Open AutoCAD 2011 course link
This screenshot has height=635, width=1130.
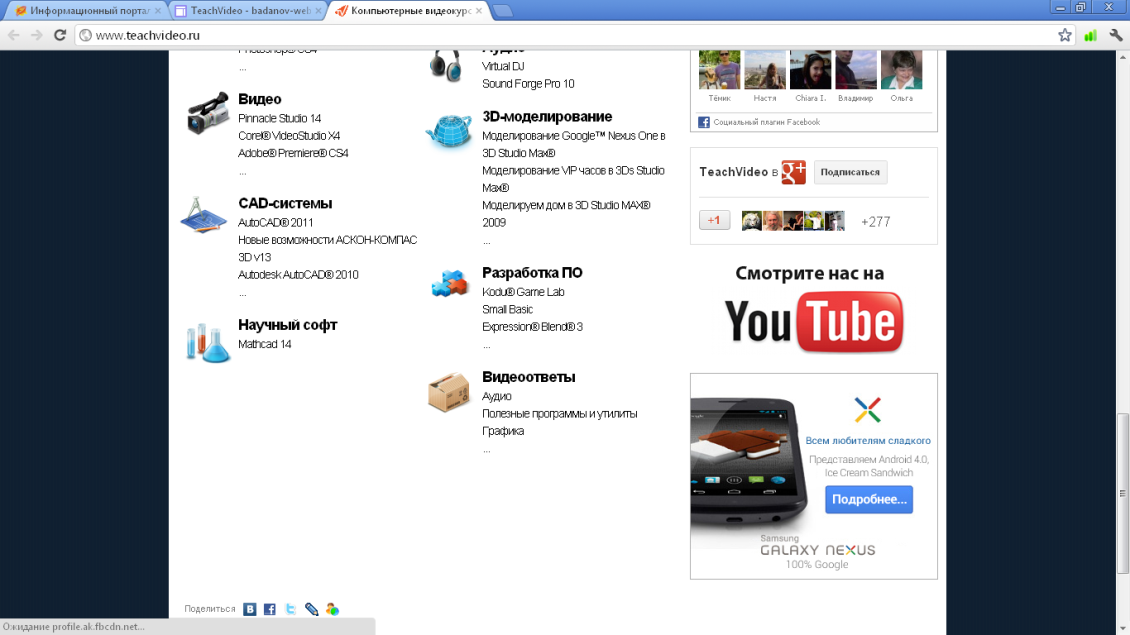(x=275, y=223)
